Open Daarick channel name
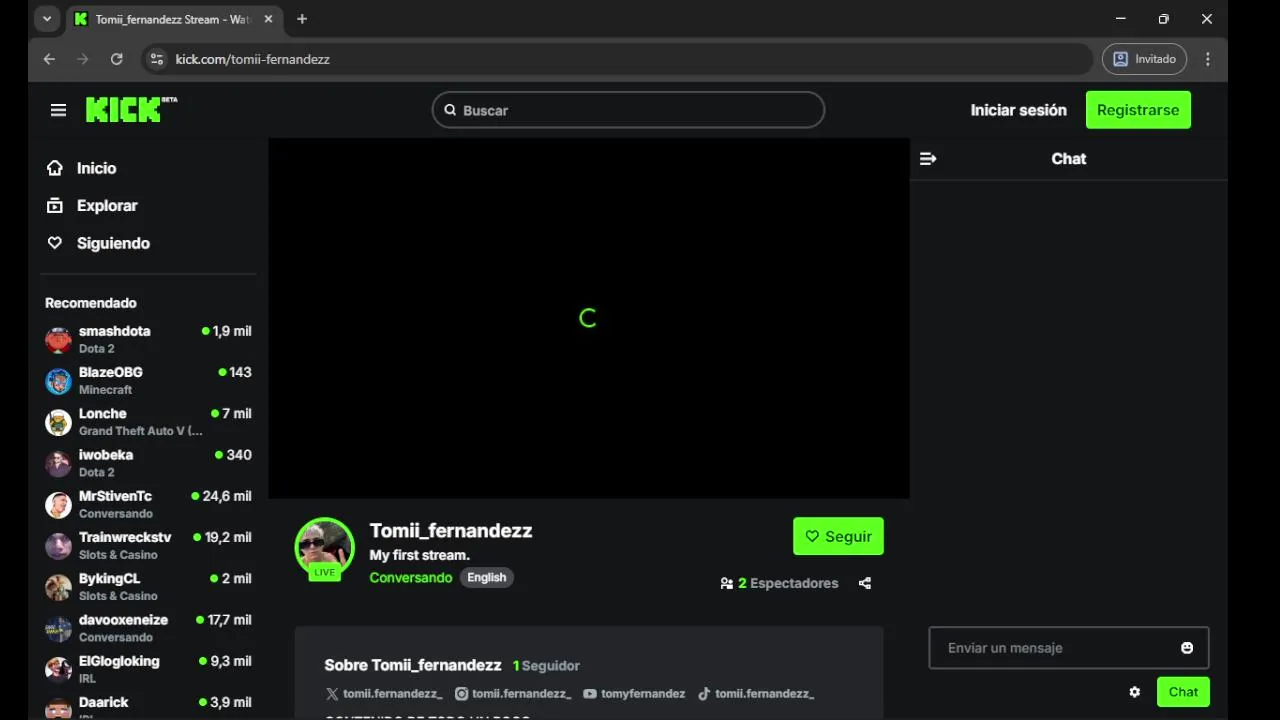The width and height of the screenshot is (1280, 720). click(104, 702)
